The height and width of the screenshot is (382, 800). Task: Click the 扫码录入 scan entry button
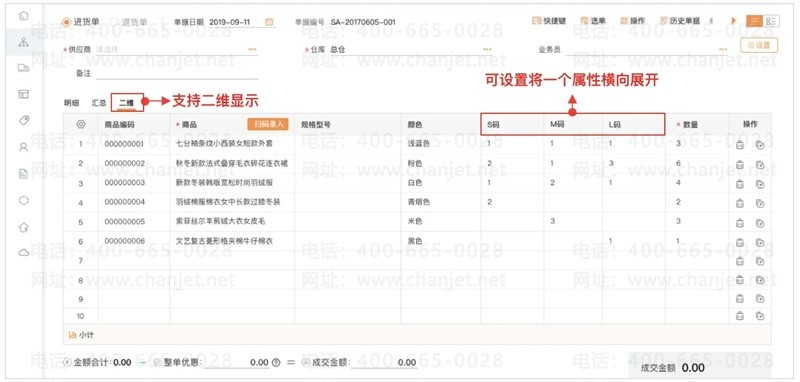[x=268, y=124]
